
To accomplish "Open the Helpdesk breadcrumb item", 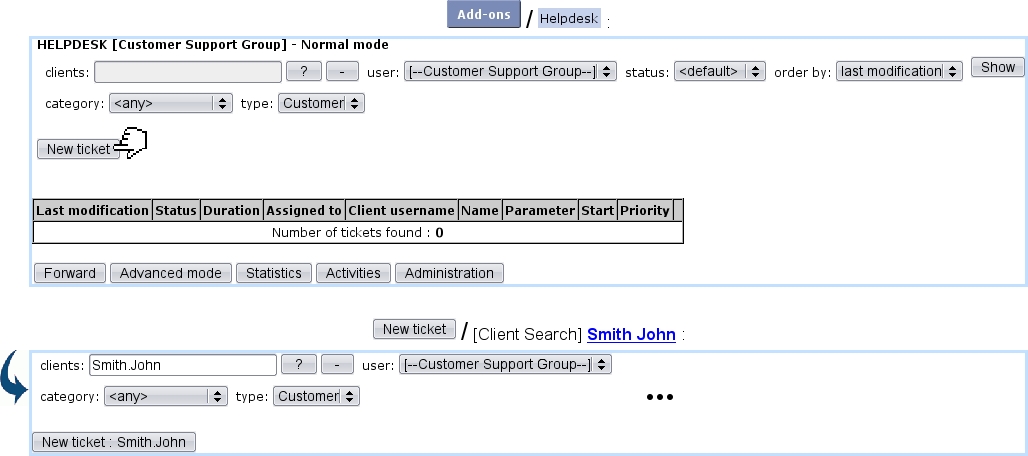I will tap(569, 18).
